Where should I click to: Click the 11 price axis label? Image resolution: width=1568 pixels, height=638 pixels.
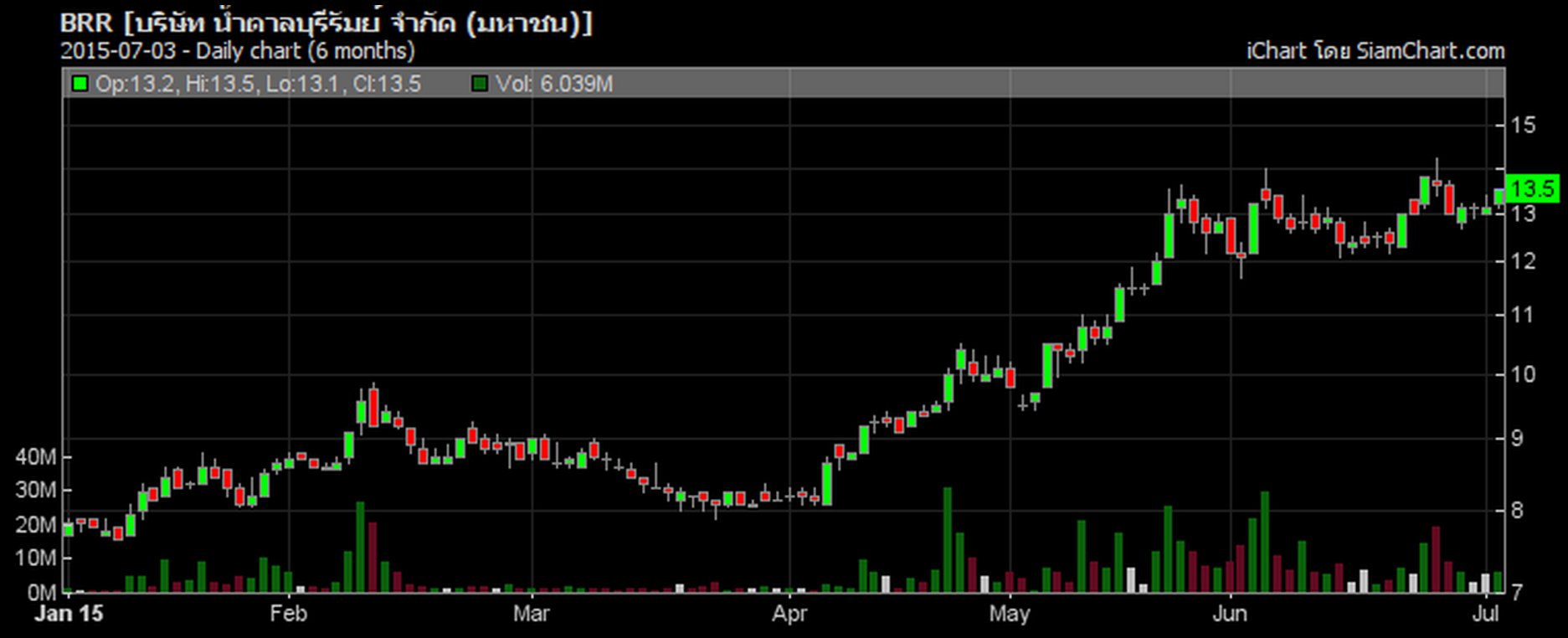(1524, 315)
